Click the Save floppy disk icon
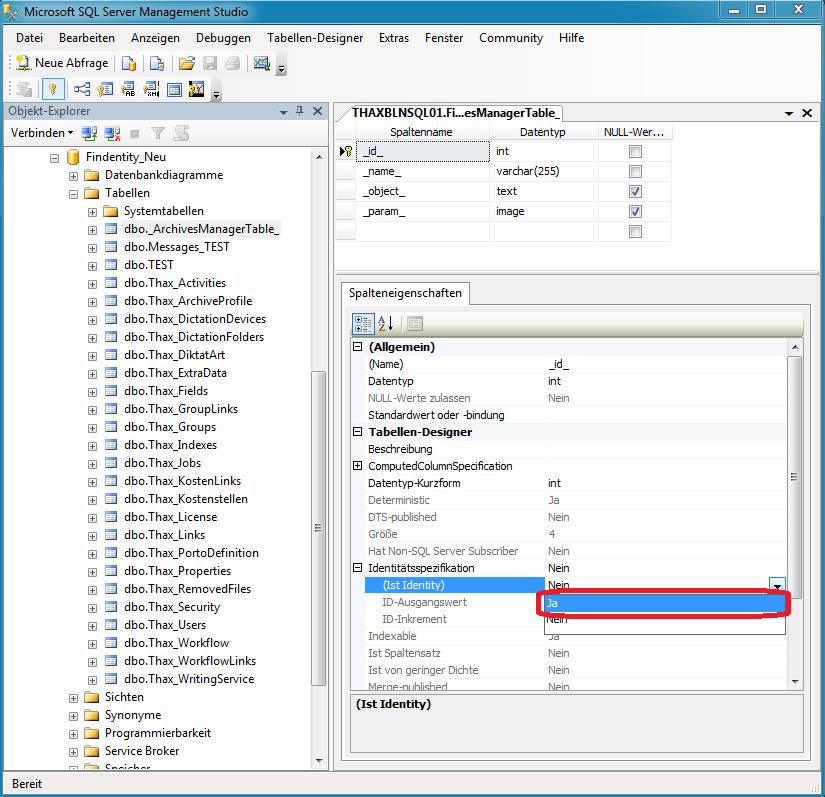This screenshot has width=825, height=797. 210,64
